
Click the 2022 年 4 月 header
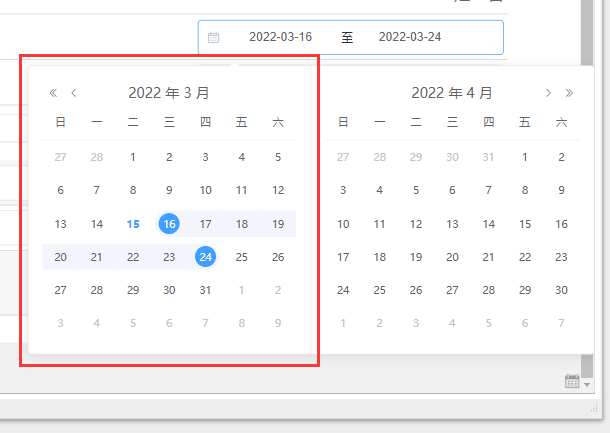pos(452,93)
